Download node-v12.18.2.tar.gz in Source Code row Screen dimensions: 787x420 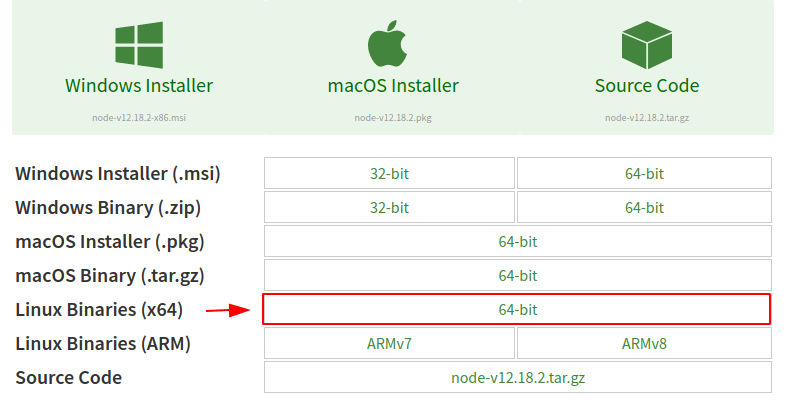click(518, 378)
